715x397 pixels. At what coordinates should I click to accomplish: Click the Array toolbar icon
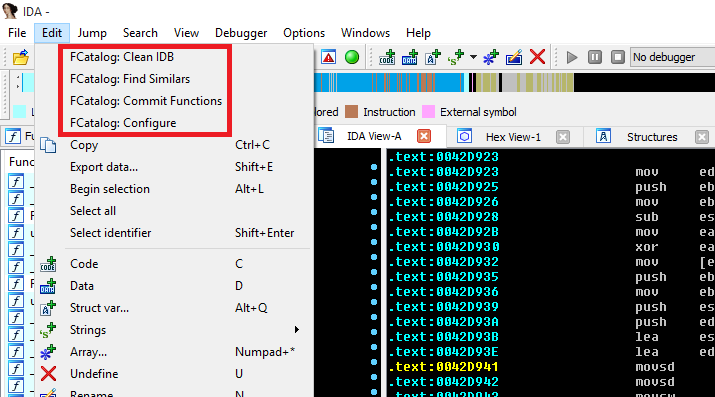491,57
